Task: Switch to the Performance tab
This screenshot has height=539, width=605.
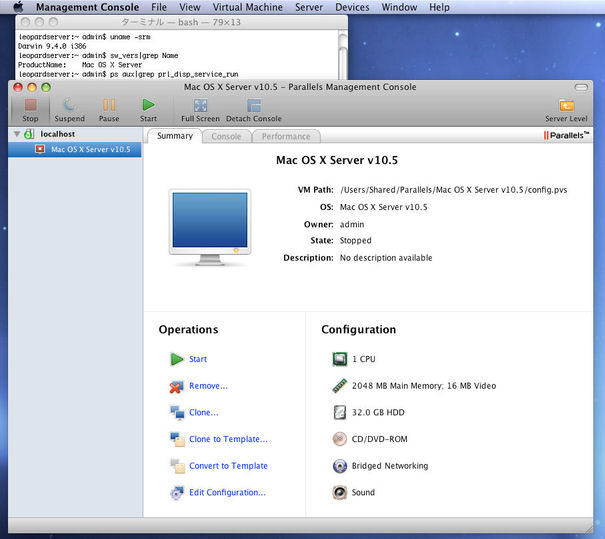Action: tap(286, 136)
